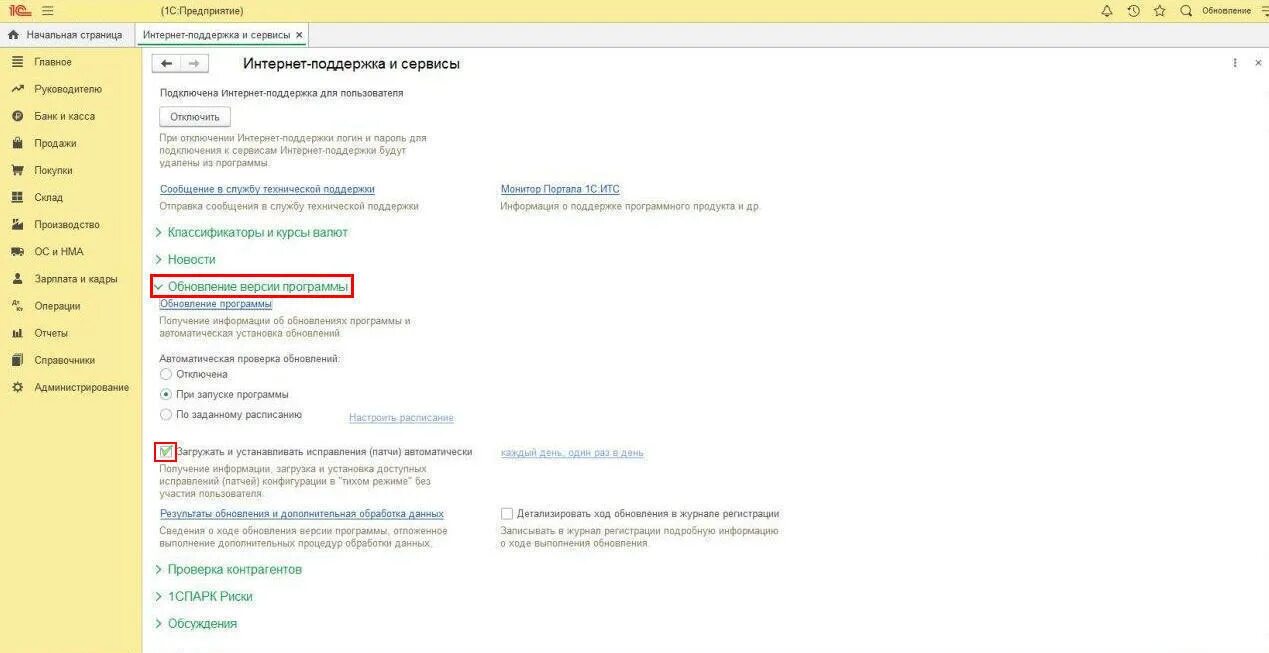
Task: Open Результаты обновления и дополнительная обработка данных
Action: 302,514
